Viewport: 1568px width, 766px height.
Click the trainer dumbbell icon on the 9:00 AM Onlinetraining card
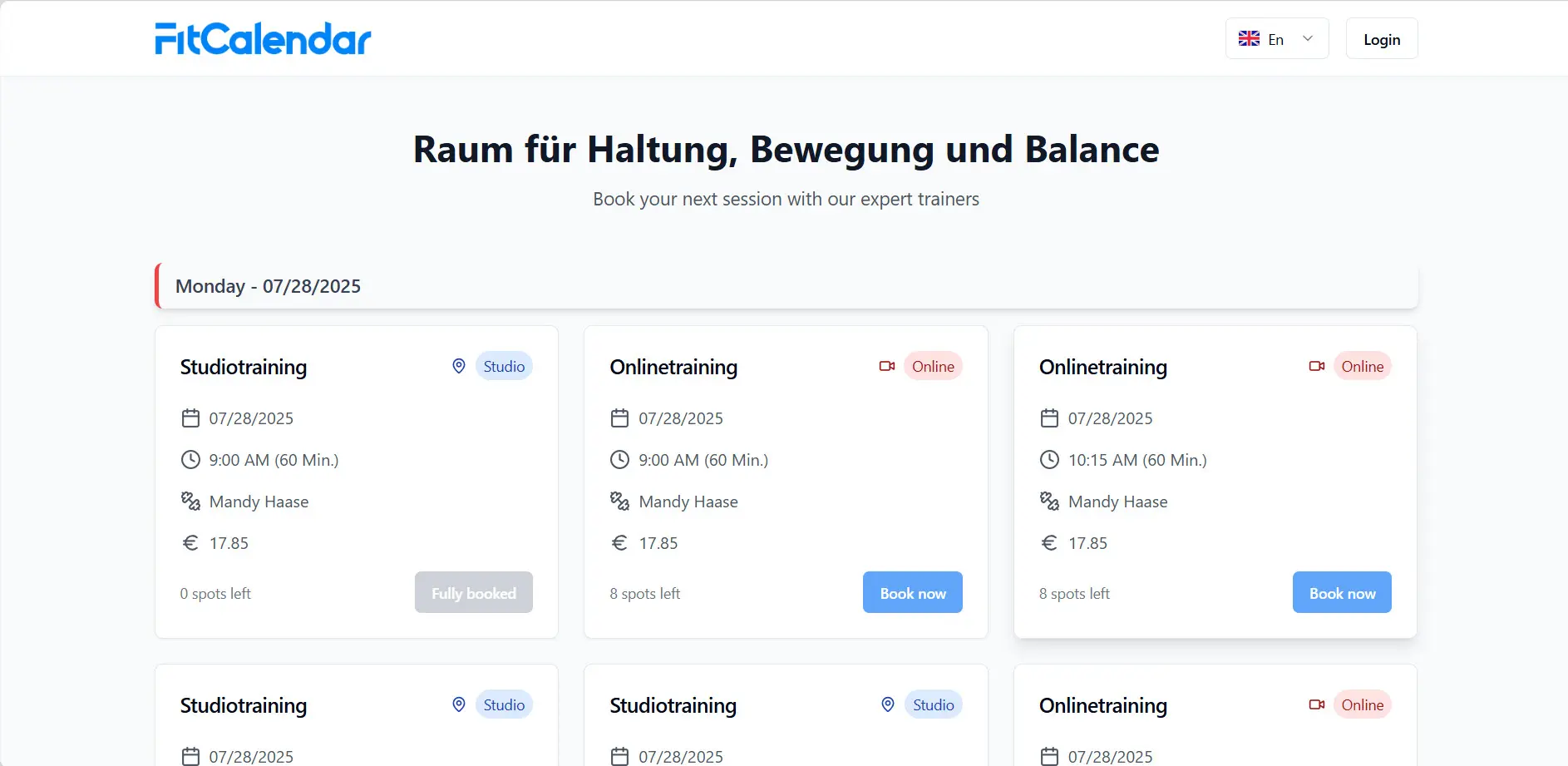pyautogui.click(x=619, y=501)
